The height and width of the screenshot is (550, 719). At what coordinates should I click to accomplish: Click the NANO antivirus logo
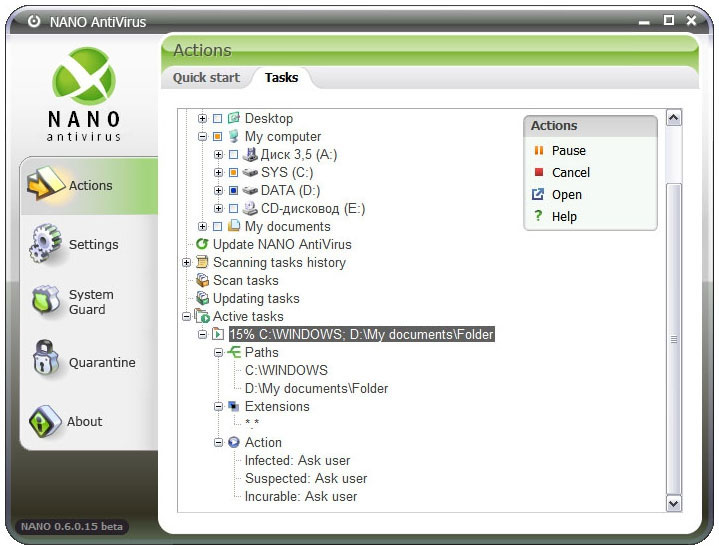click(x=84, y=94)
